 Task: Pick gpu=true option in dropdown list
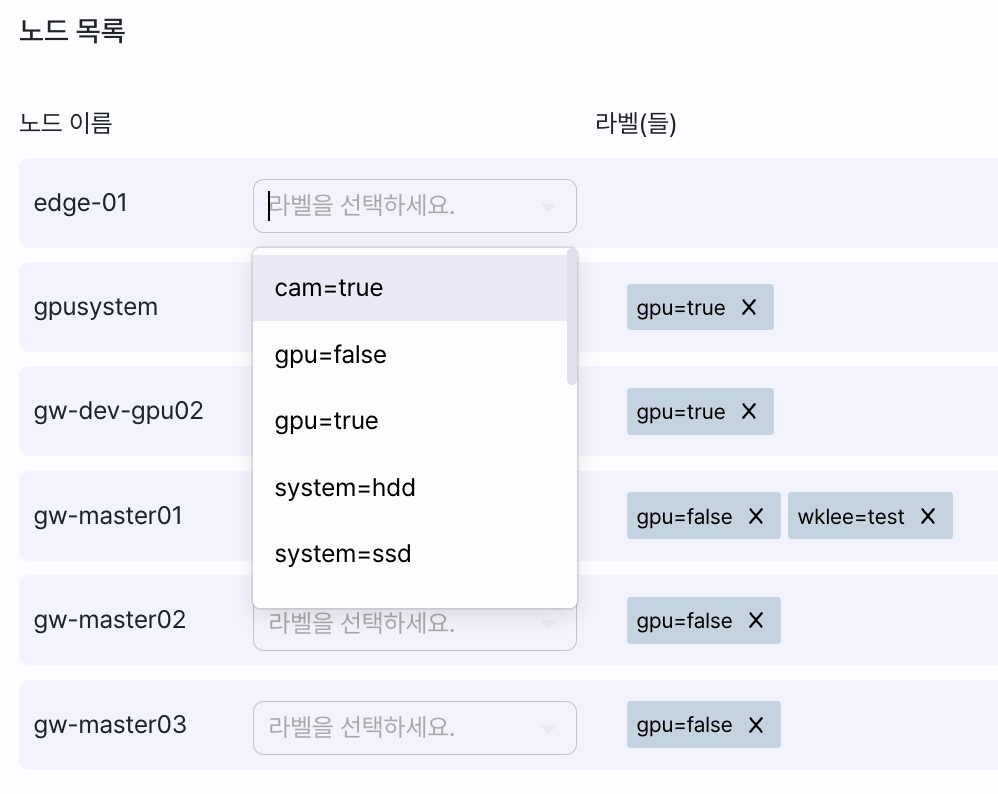point(410,421)
